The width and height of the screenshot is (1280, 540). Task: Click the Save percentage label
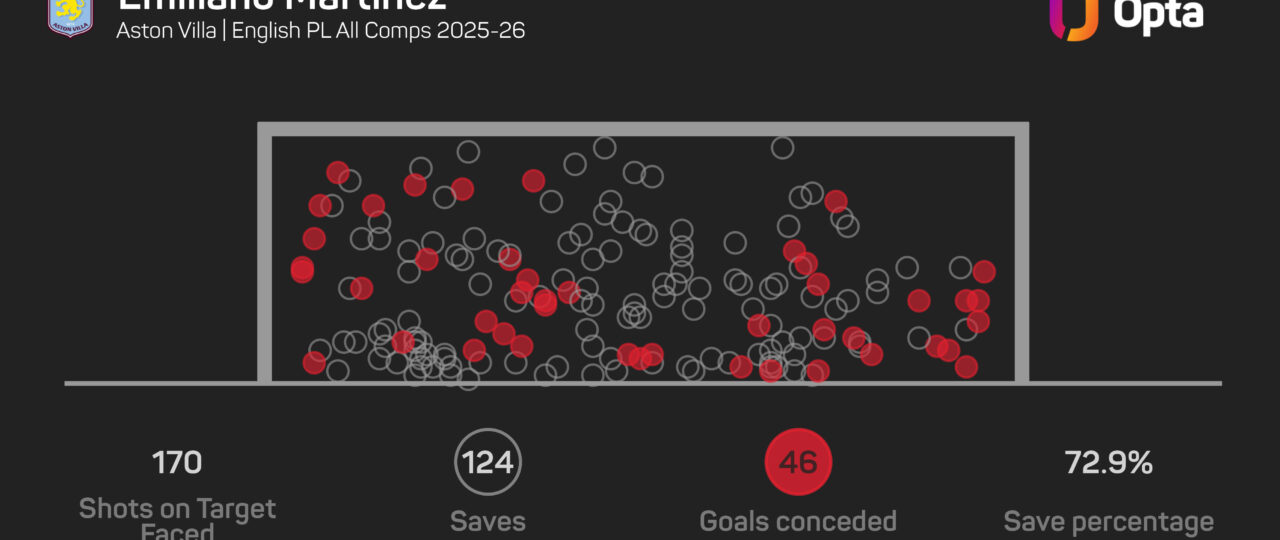pos(1108,521)
